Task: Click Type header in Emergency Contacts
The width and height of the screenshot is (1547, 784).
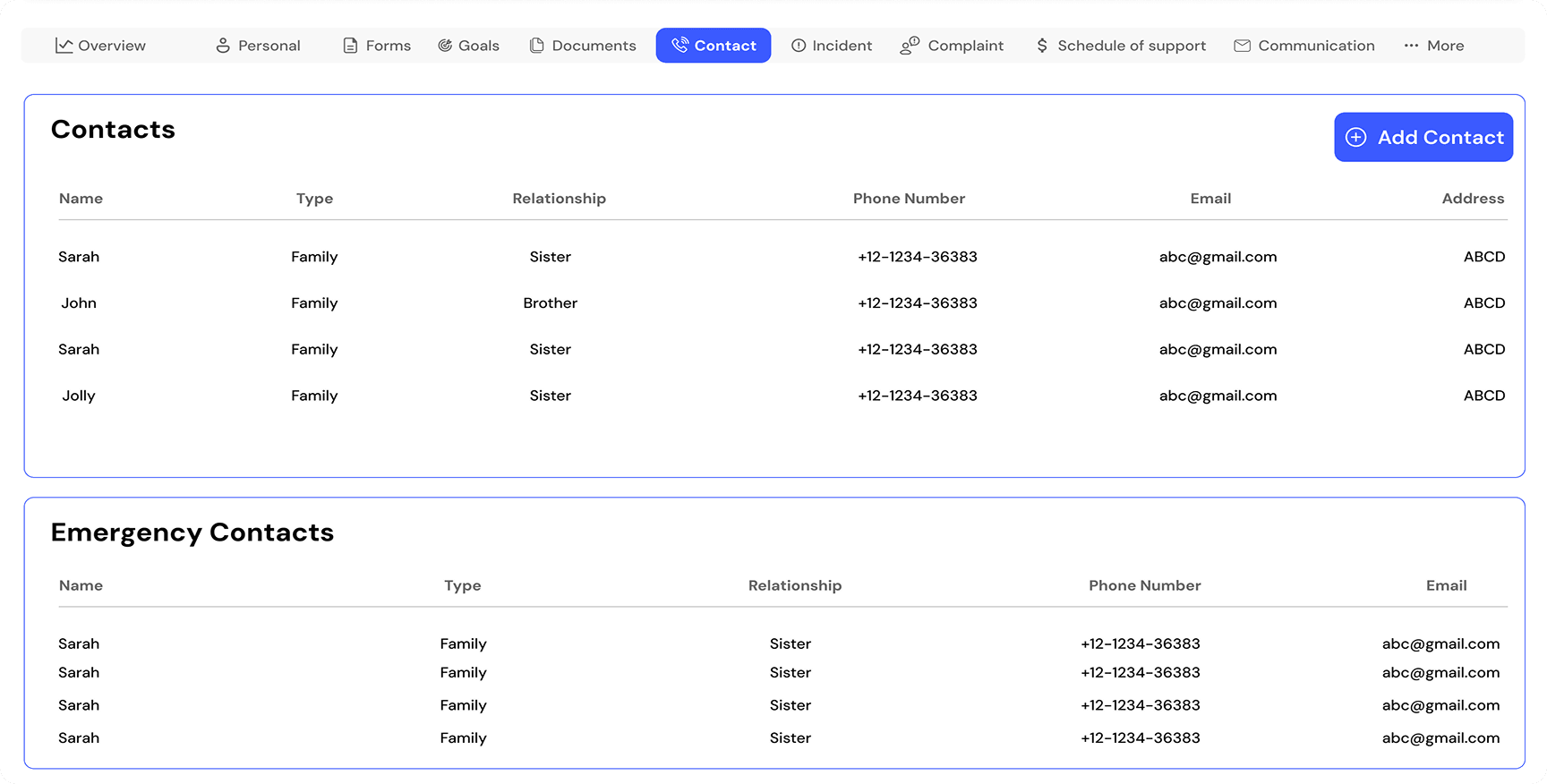Action: 463,585
